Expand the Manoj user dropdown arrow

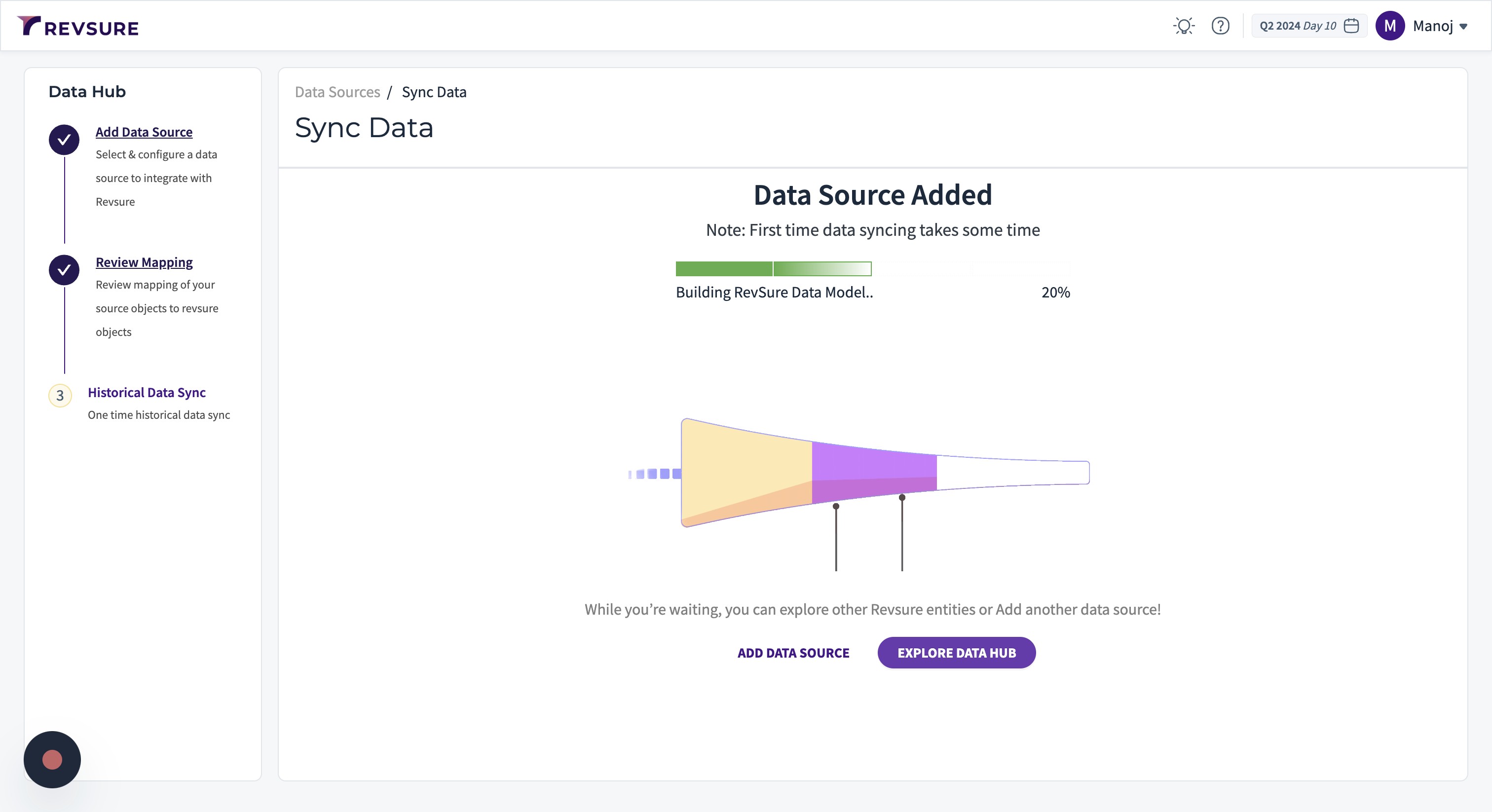click(1463, 27)
